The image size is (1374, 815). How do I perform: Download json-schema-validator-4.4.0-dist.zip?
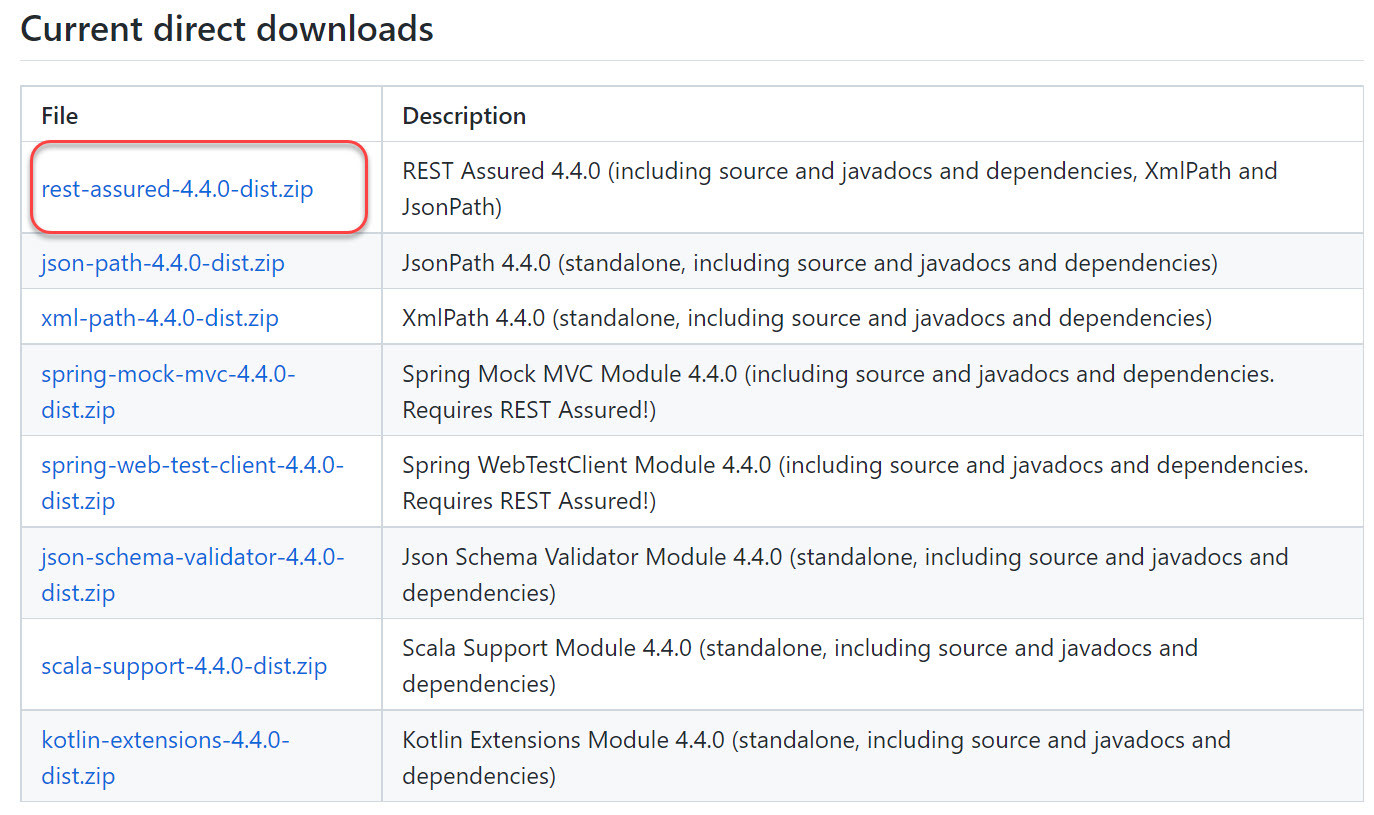(192, 574)
